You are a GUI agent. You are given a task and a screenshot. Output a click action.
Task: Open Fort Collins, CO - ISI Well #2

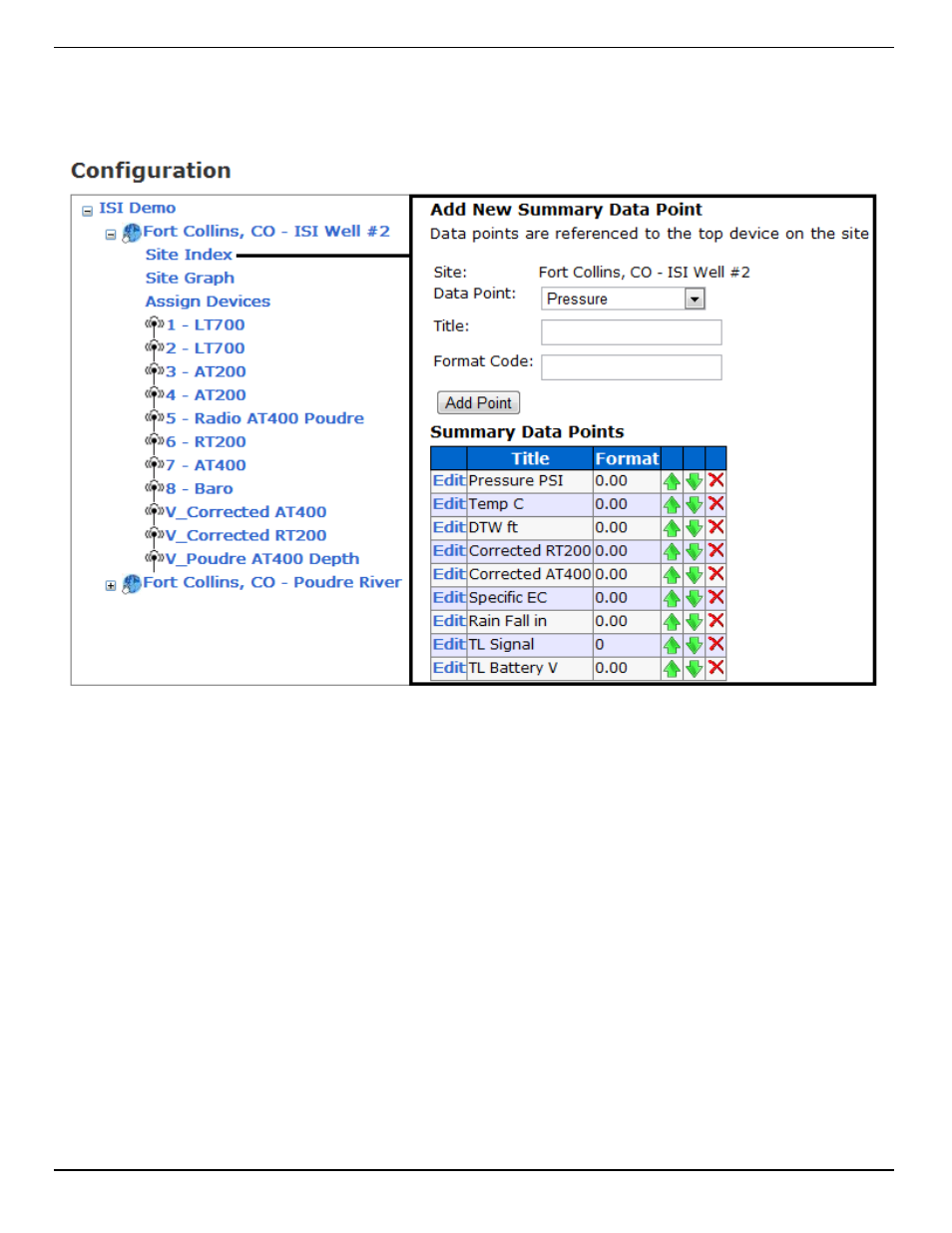[x=266, y=231]
